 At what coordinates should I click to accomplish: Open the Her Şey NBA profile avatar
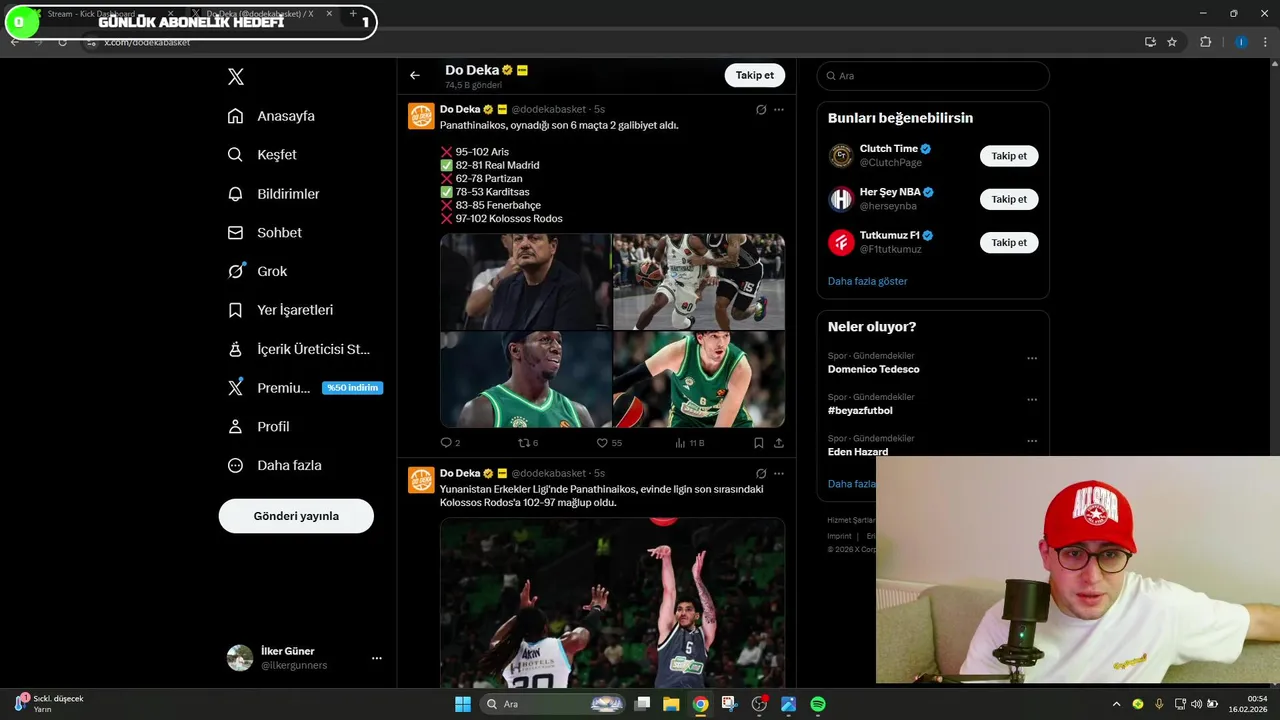[841, 199]
